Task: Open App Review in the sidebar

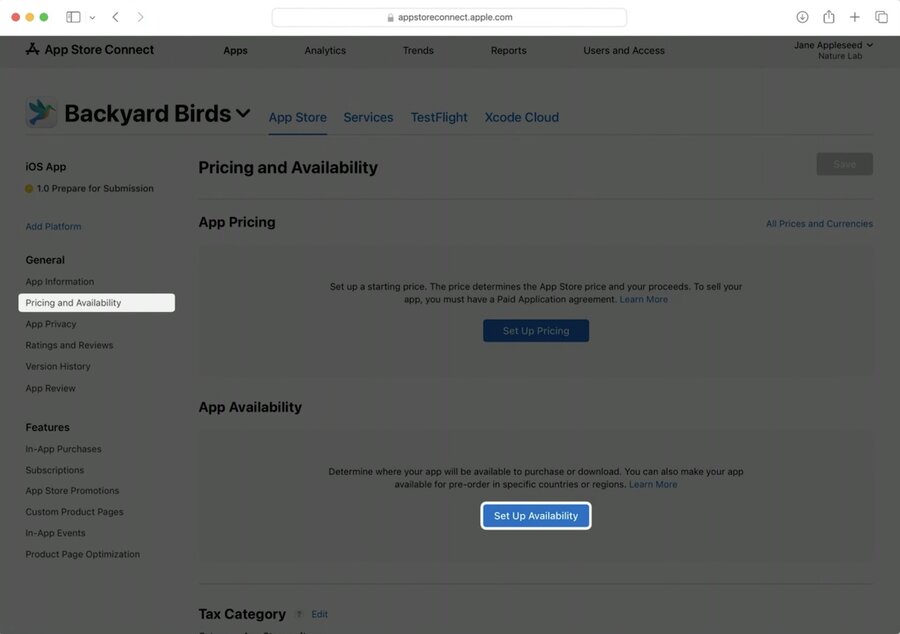Action: [x=51, y=388]
